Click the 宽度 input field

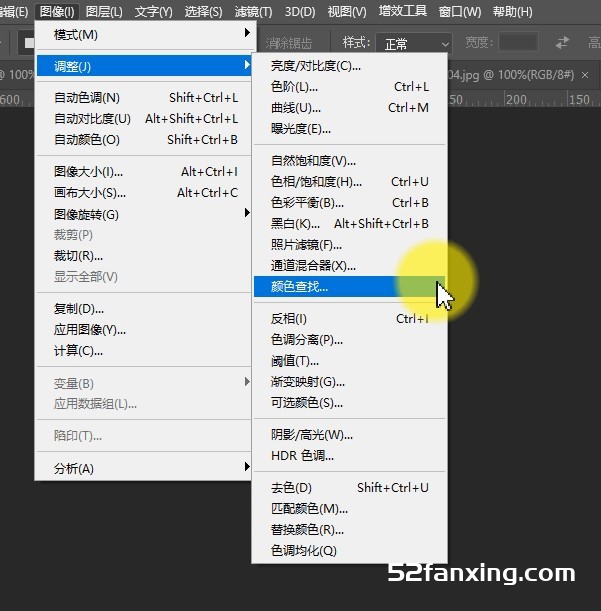pos(518,42)
